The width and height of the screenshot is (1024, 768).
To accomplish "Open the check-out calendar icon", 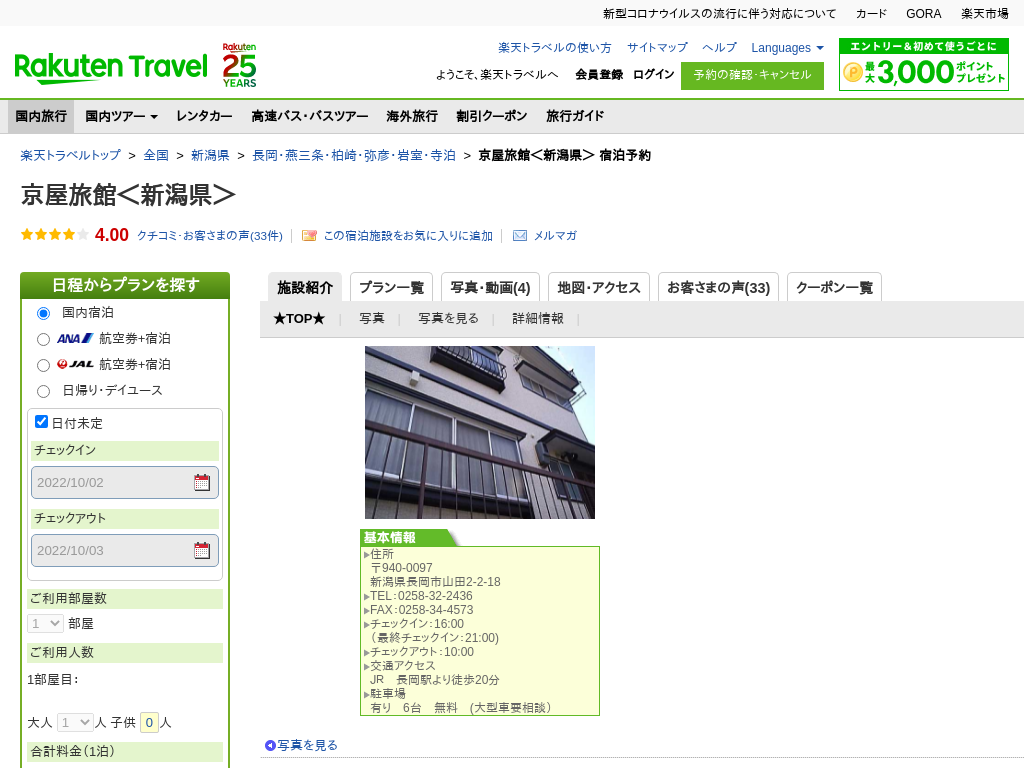I will [x=202, y=551].
